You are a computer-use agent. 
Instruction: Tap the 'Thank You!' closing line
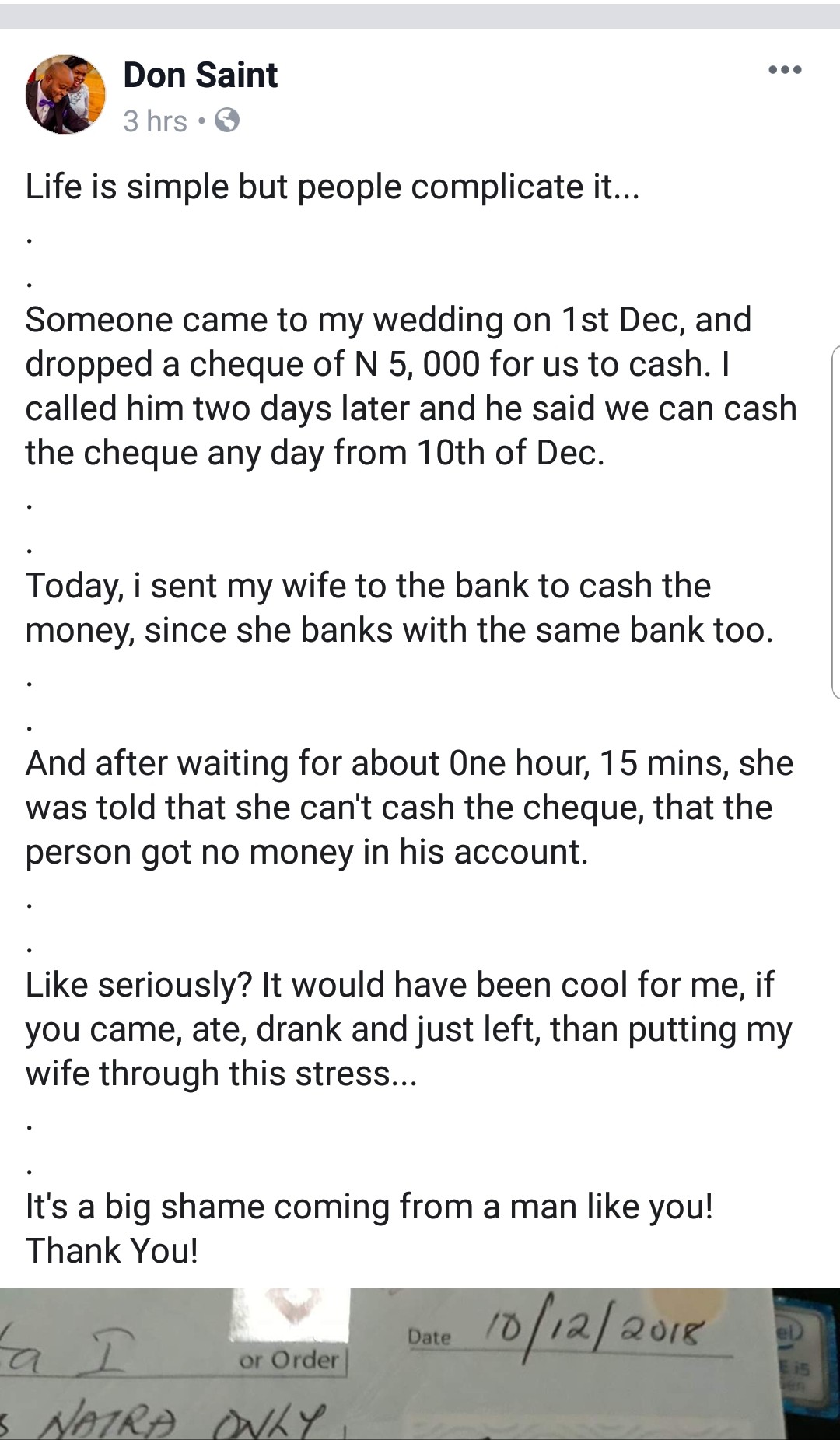pos(112,1250)
